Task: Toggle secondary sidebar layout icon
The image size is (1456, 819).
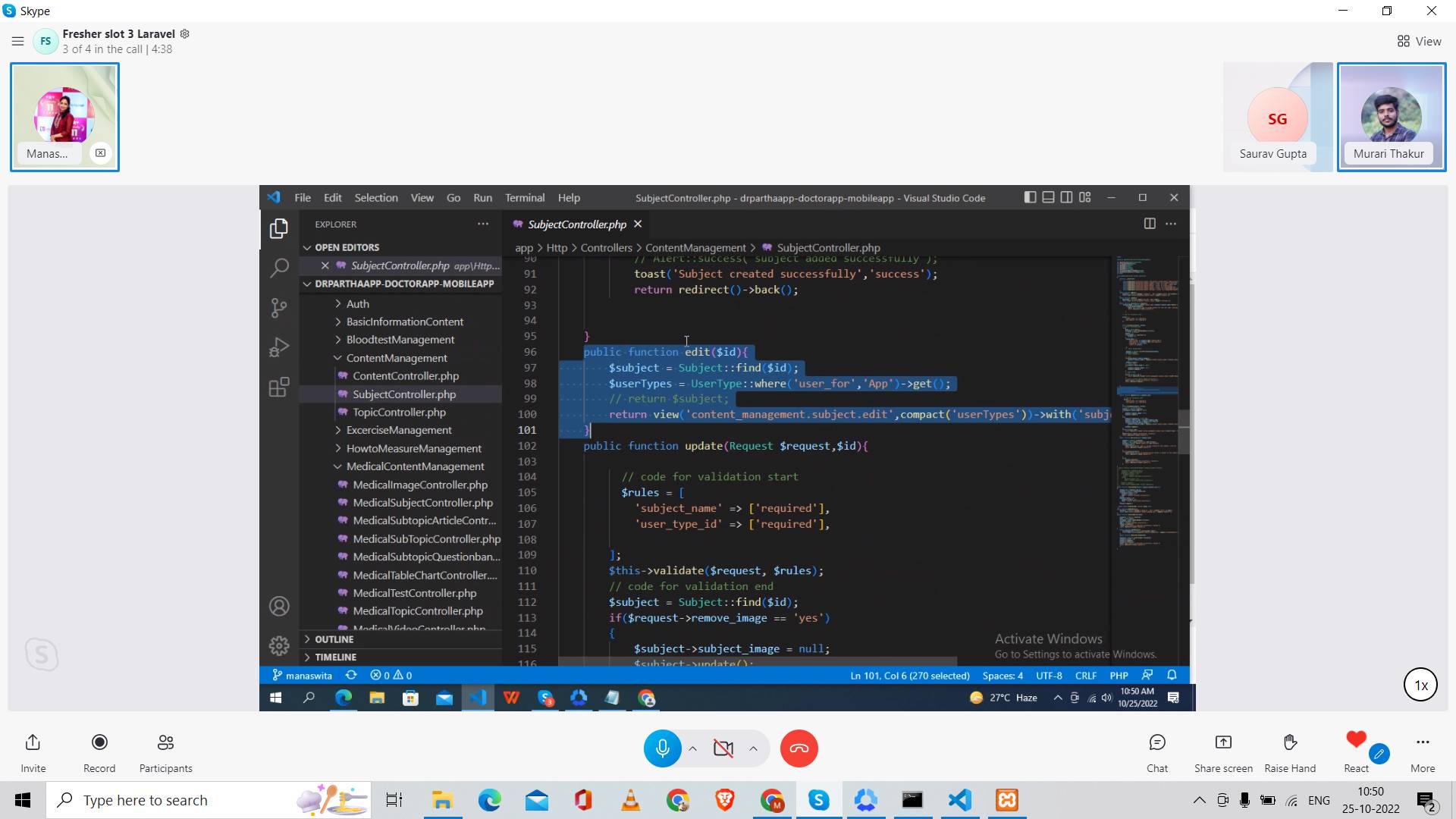Action: tap(1066, 197)
